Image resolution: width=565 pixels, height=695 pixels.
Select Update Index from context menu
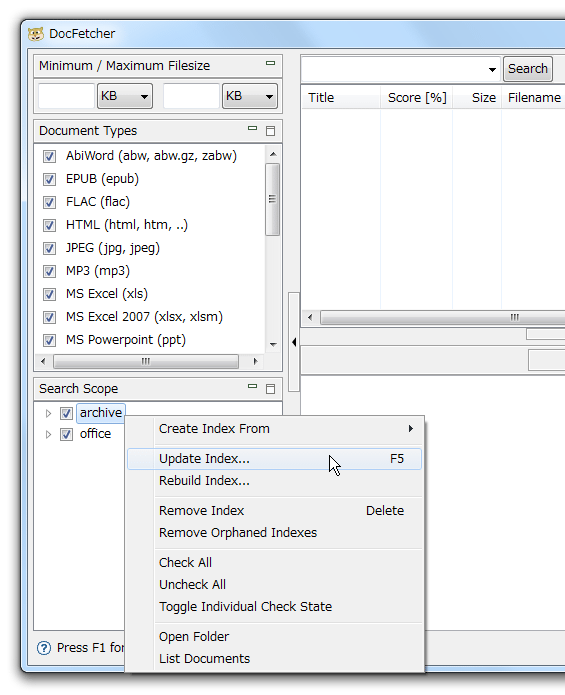coord(274,459)
